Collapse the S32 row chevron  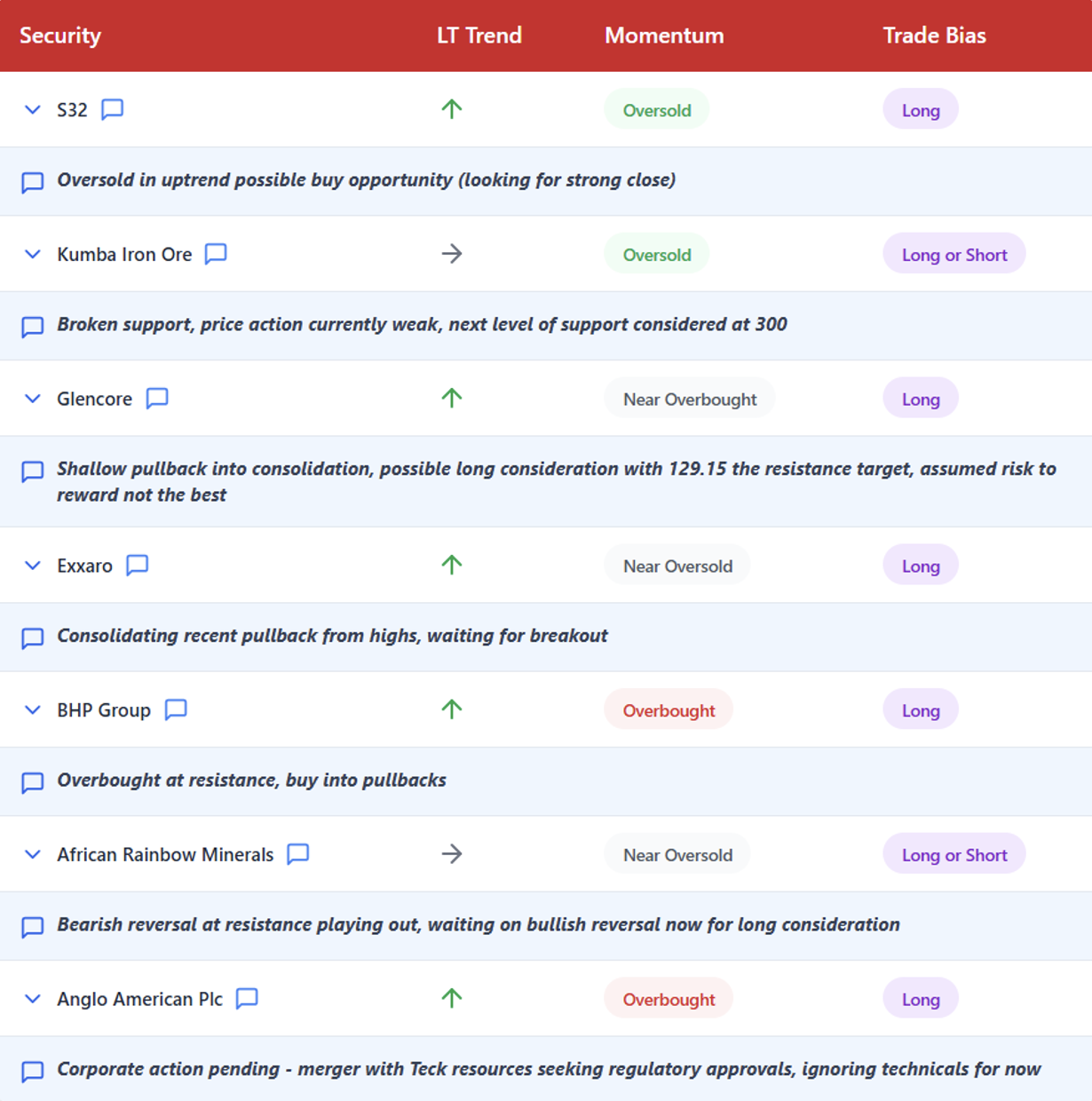tap(33, 110)
